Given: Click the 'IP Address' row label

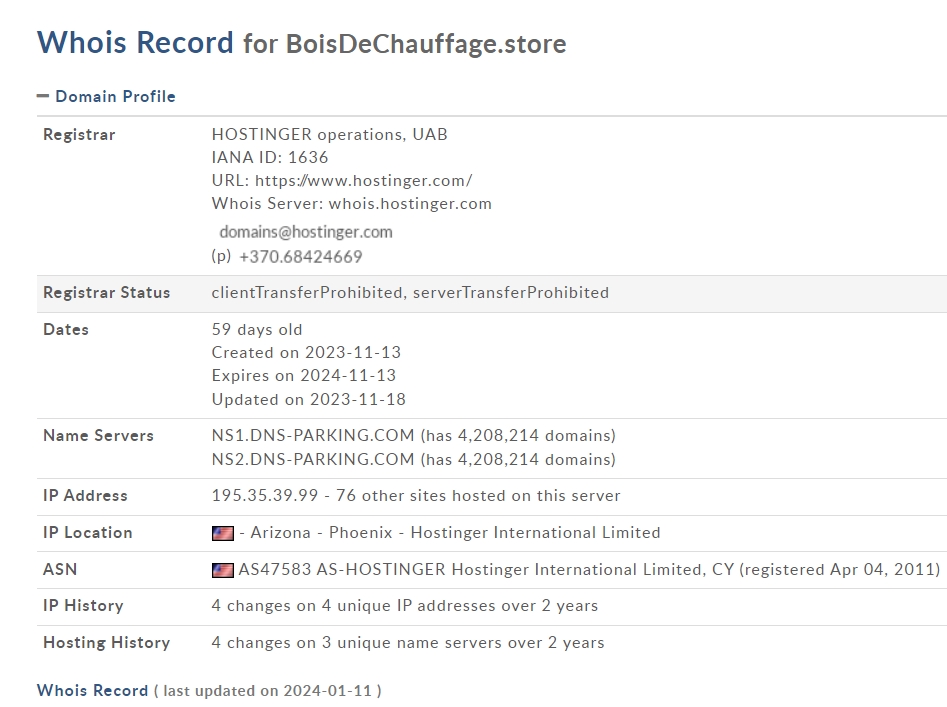Looking at the screenshot, I should (x=85, y=495).
